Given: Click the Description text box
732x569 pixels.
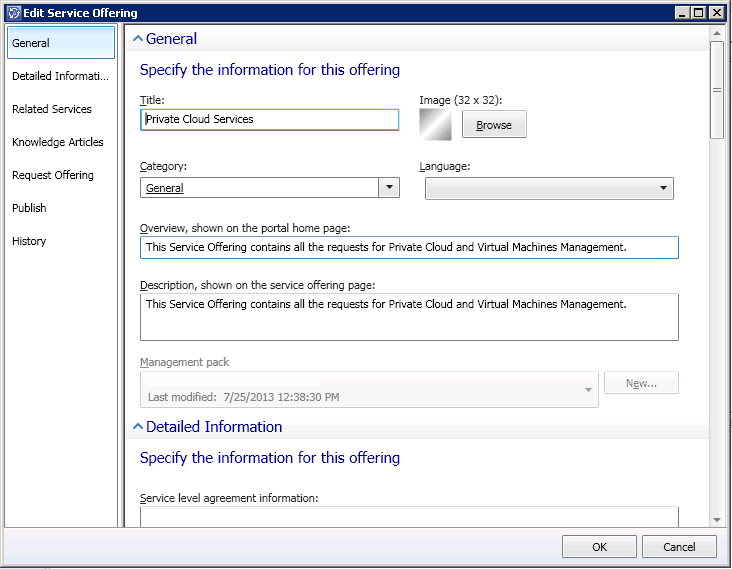Looking at the screenshot, I should (x=409, y=317).
